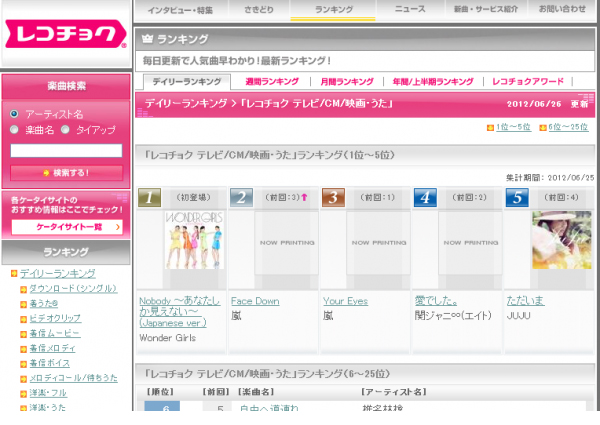Open 洋楽・フル ranking link
Image resolution: width=600 pixels, height=425 pixels.
tap(48, 393)
